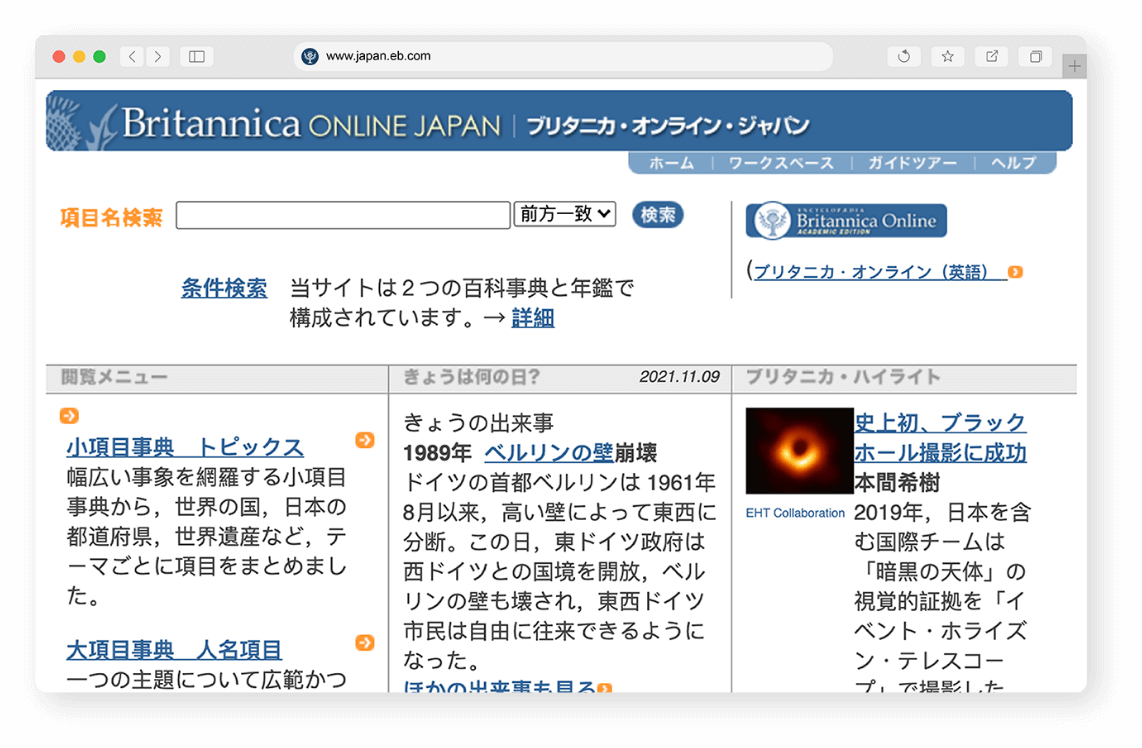Click the 項目名検索 text input field
This screenshot has width=1142, height=748.
coord(343,215)
